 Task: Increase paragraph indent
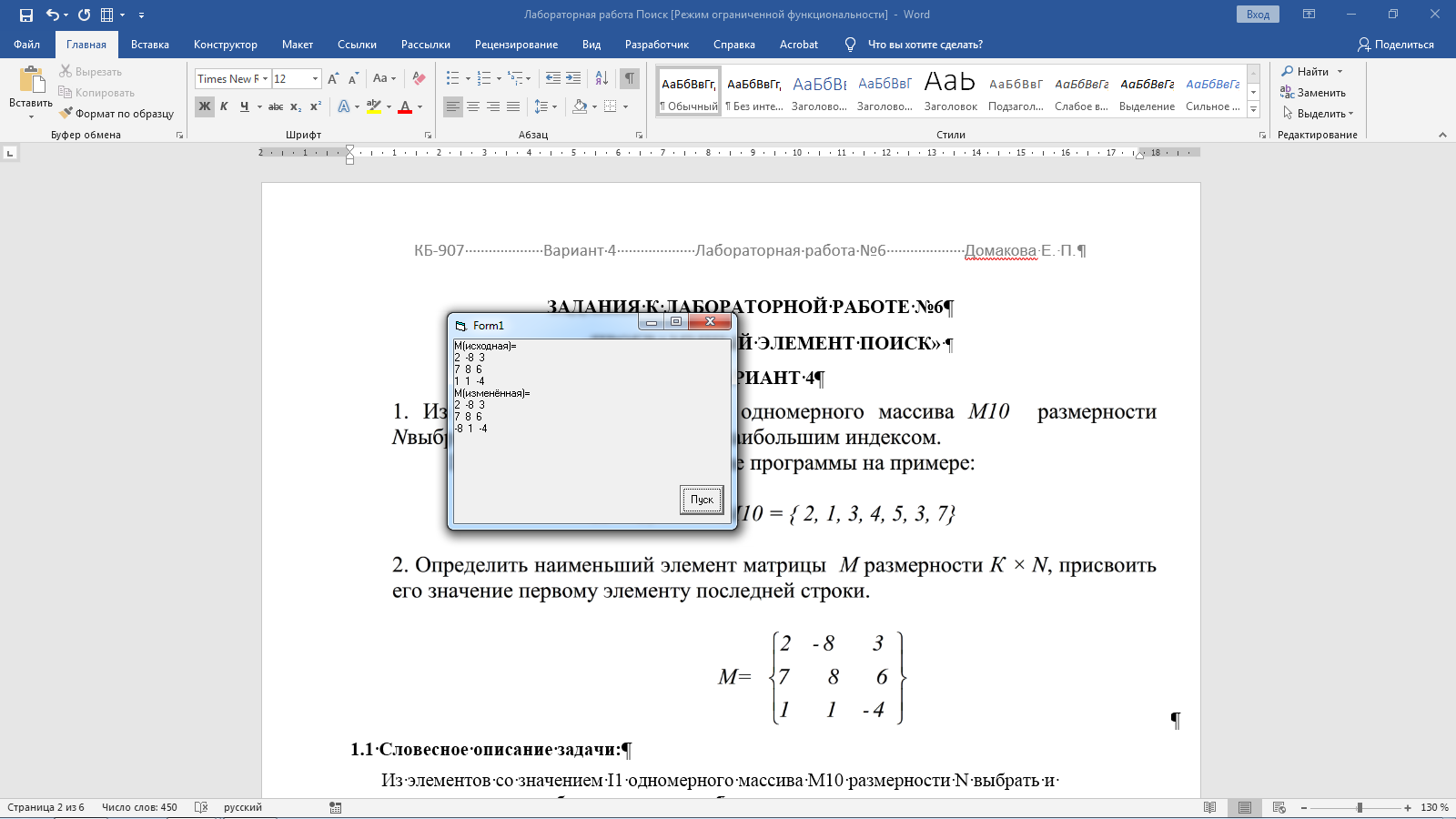pyautogui.click(x=573, y=78)
